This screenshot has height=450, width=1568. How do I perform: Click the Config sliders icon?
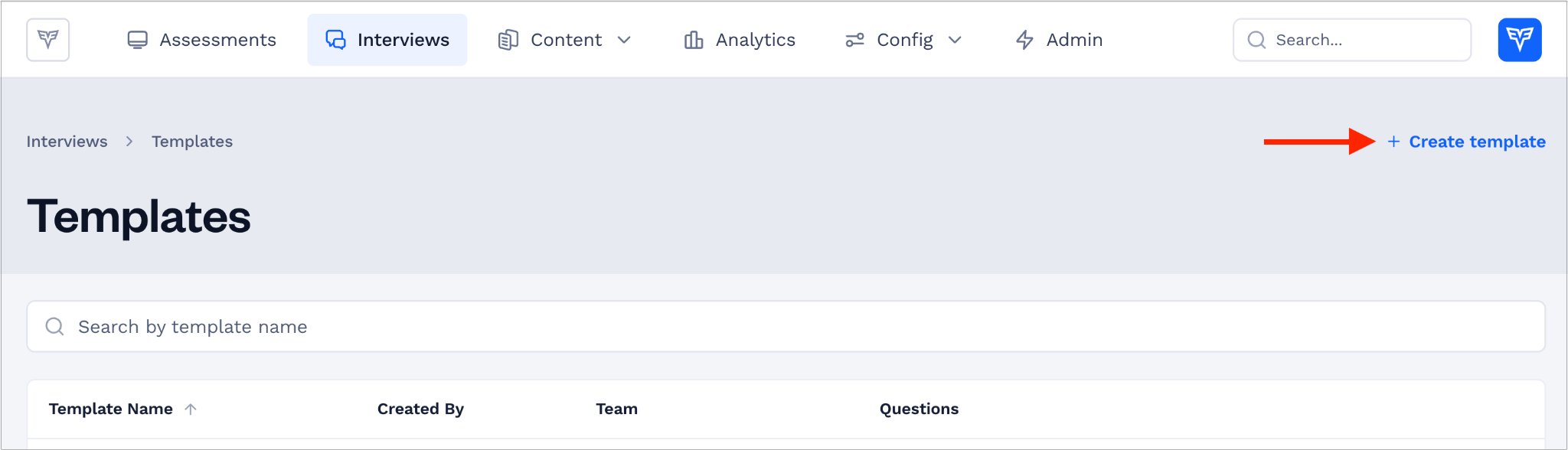[x=855, y=40]
